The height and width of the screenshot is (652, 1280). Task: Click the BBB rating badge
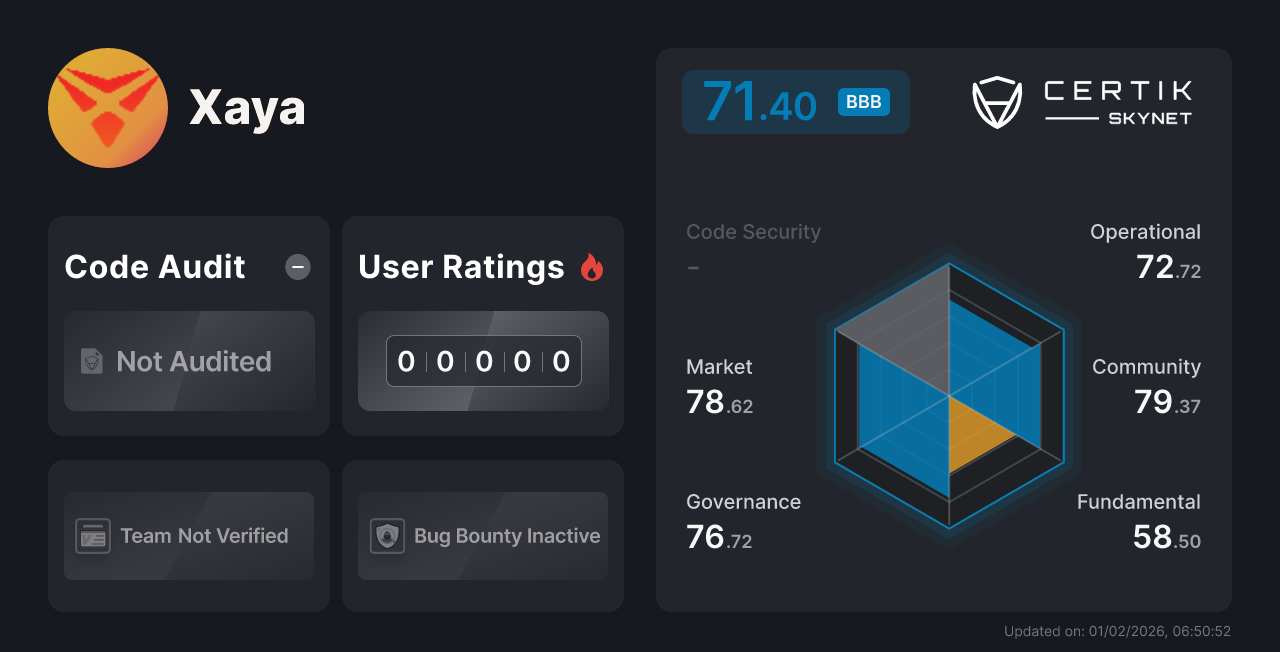(x=862, y=101)
